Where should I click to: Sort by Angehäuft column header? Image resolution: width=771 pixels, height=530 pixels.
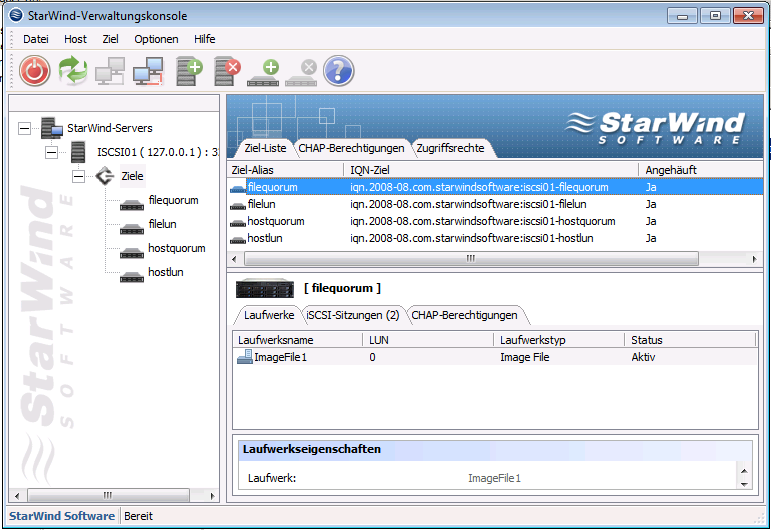(x=701, y=170)
